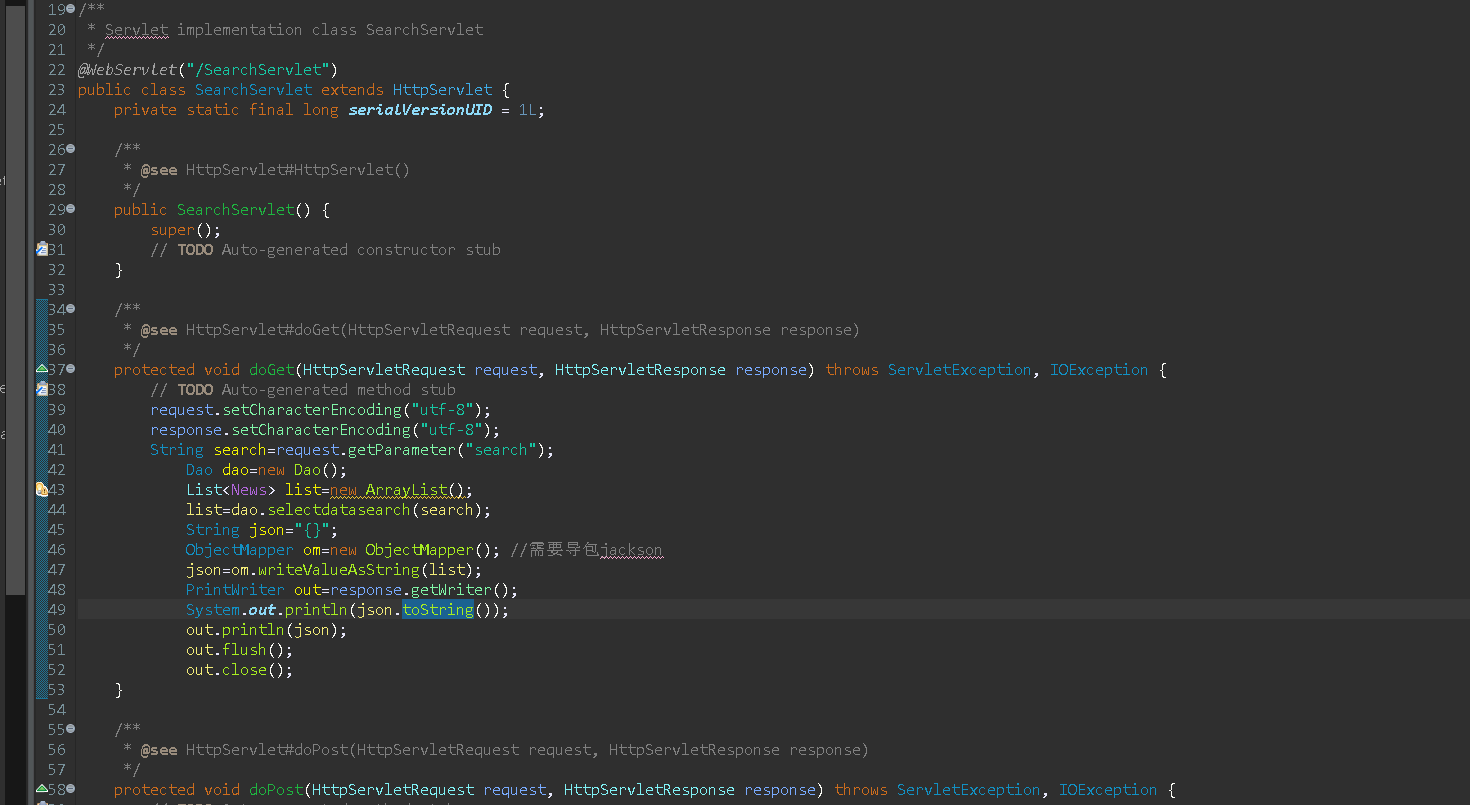Click the getWriter method call

pos(451,590)
